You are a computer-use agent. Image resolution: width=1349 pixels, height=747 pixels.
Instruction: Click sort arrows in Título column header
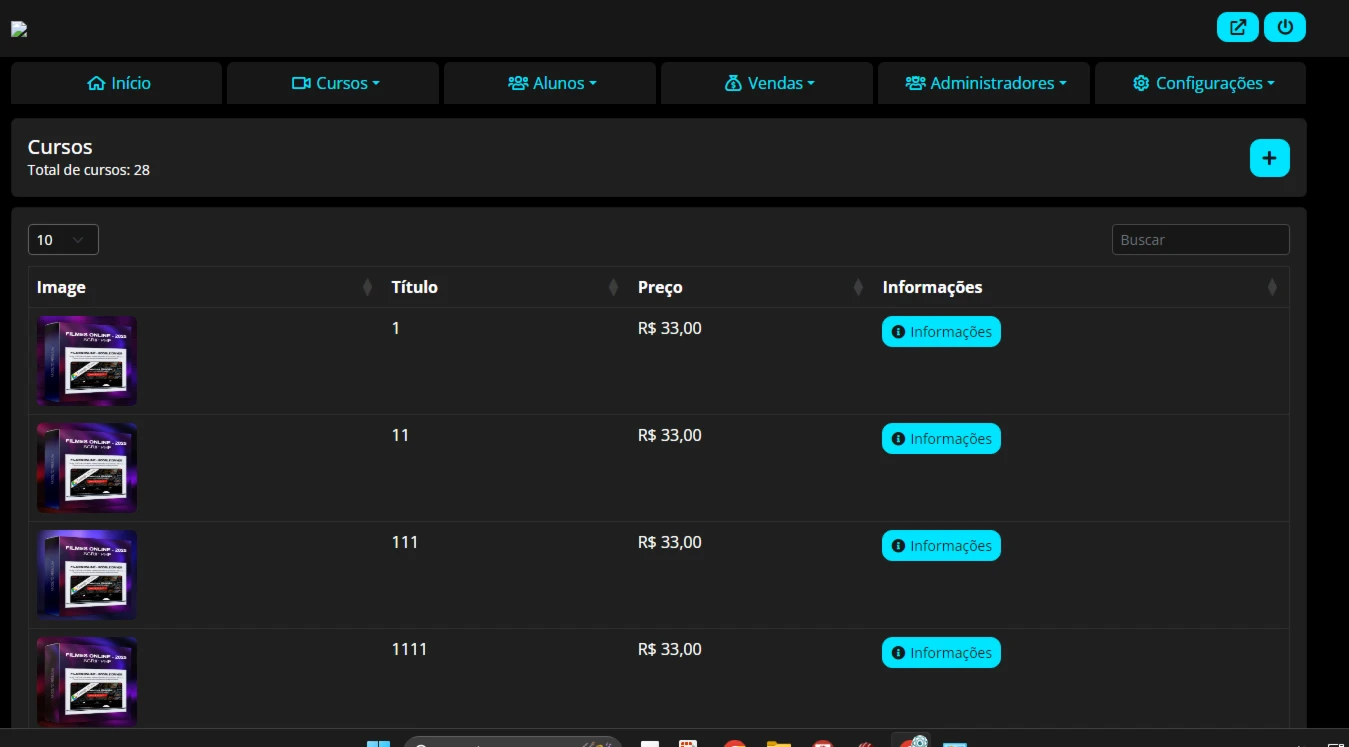(x=613, y=287)
